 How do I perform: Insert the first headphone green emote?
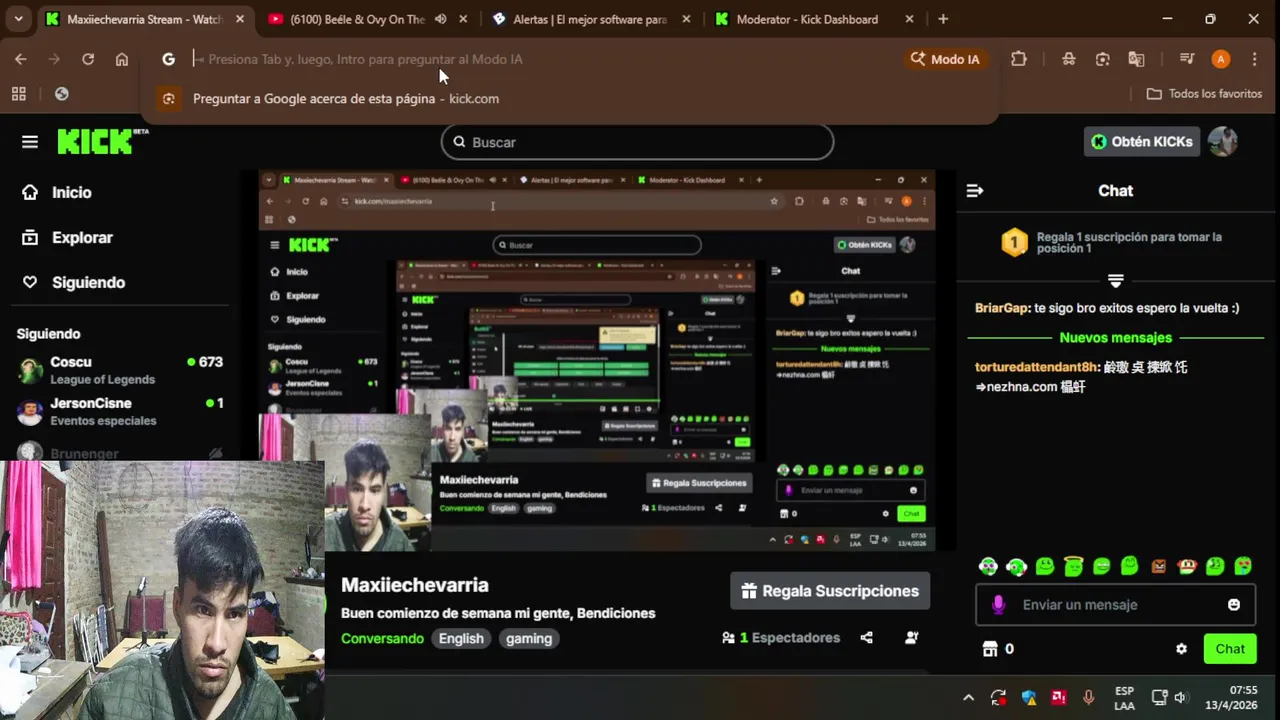coord(988,567)
